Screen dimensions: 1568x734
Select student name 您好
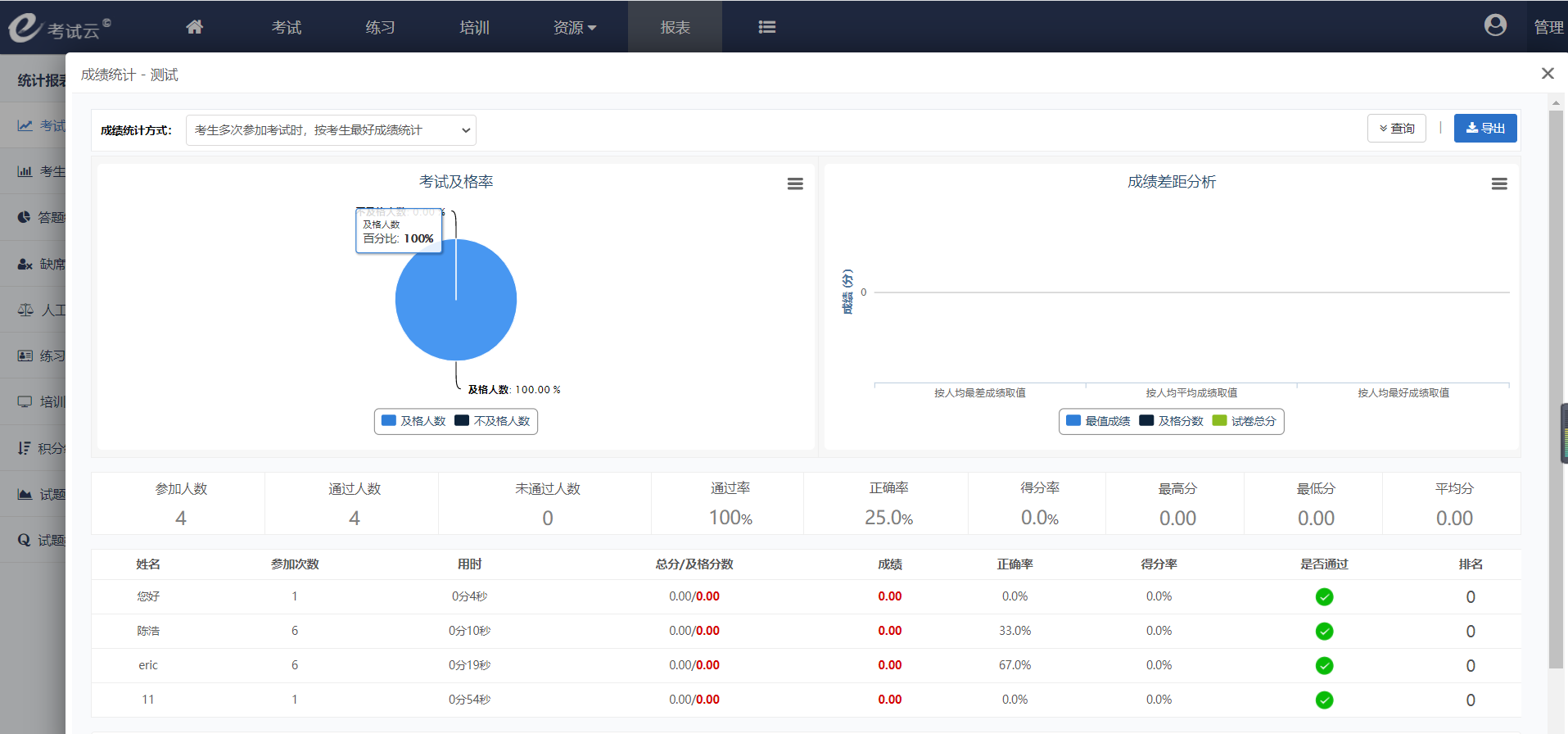click(x=148, y=596)
